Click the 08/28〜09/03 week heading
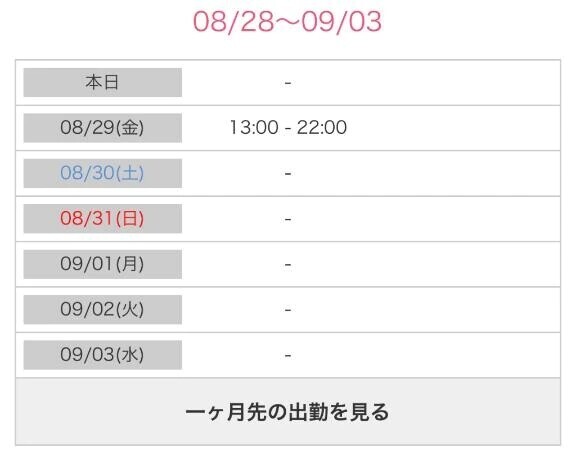The height and width of the screenshot is (464, 576). [288, 21]
